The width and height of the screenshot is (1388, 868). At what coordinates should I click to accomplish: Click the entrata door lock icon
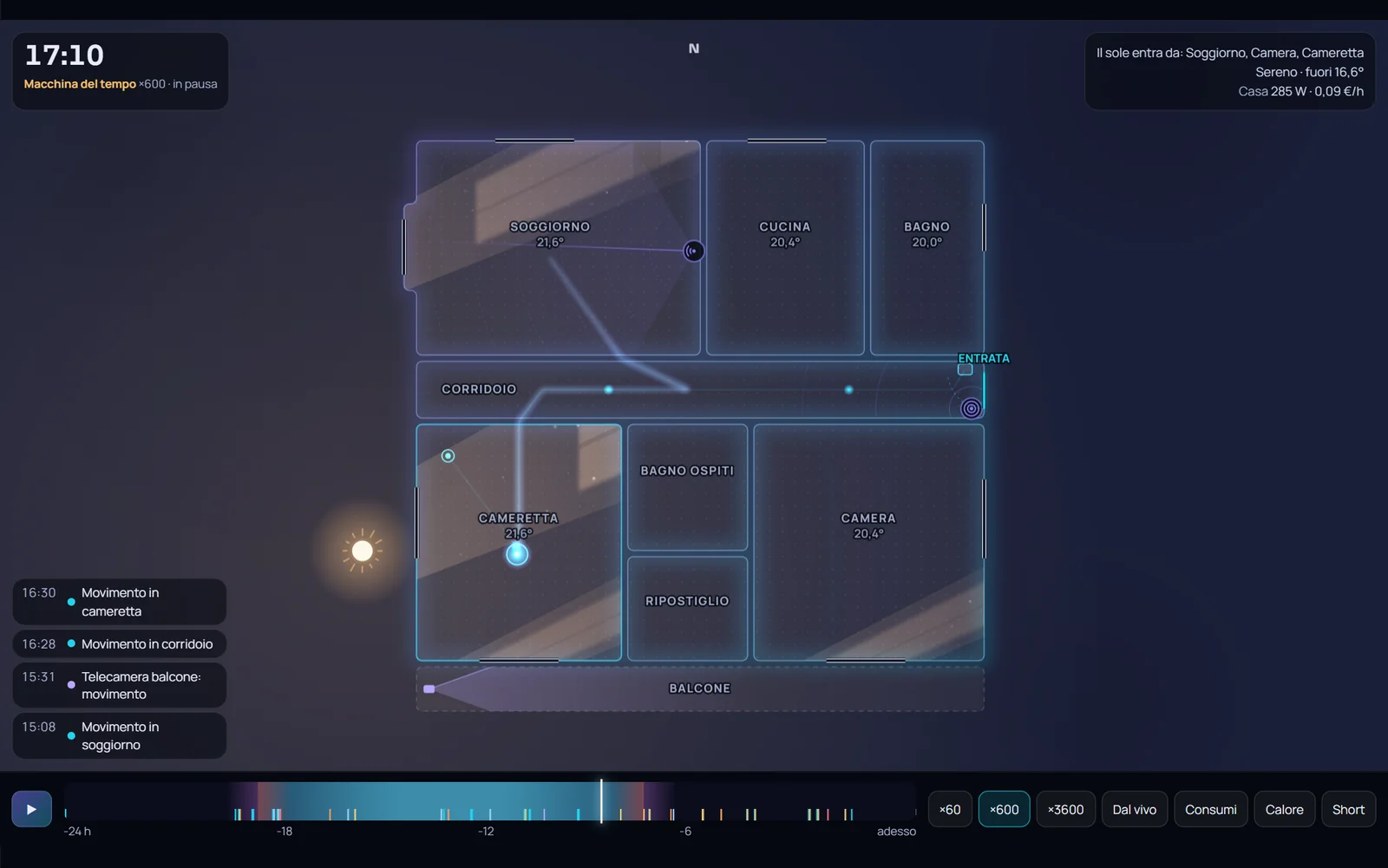965,369
